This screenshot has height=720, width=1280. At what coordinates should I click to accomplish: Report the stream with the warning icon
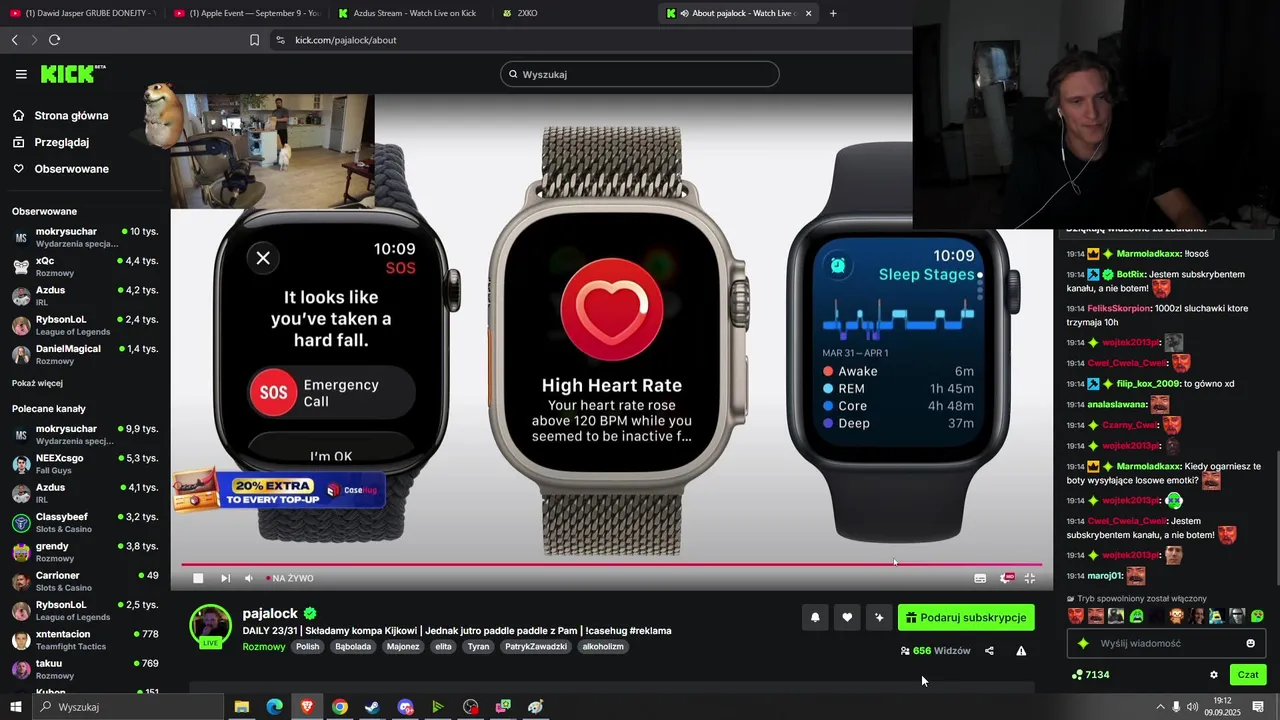(x=1021, y=651)
